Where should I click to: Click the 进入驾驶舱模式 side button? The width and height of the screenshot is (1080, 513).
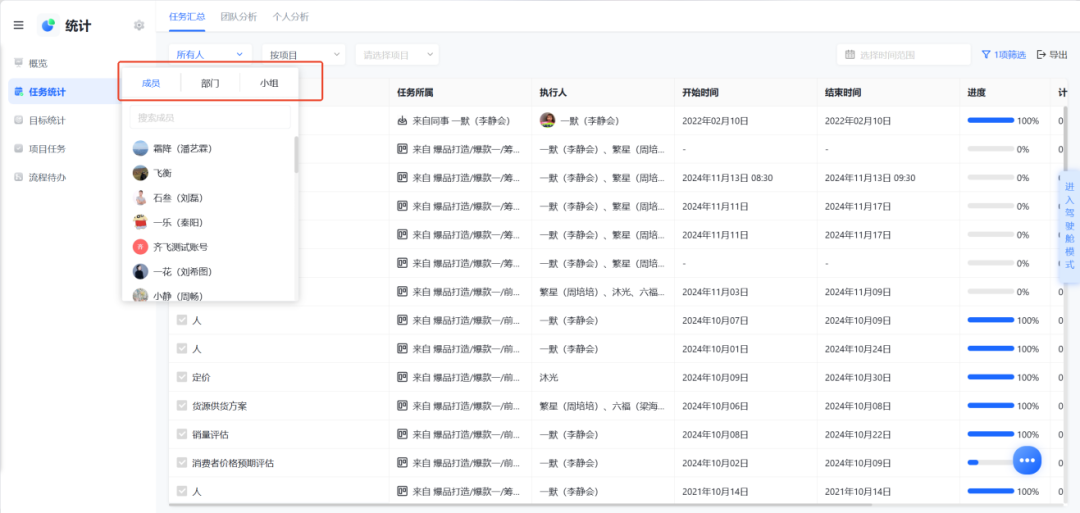pos(1069,226)
